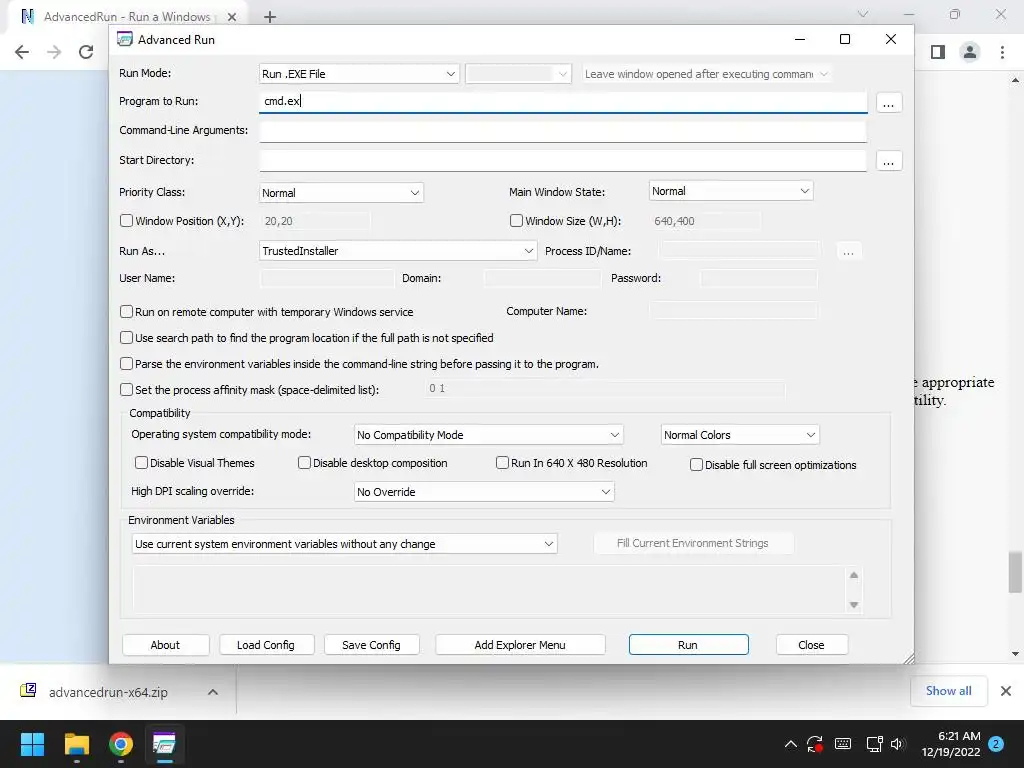Click the Close button

(812, 645)
